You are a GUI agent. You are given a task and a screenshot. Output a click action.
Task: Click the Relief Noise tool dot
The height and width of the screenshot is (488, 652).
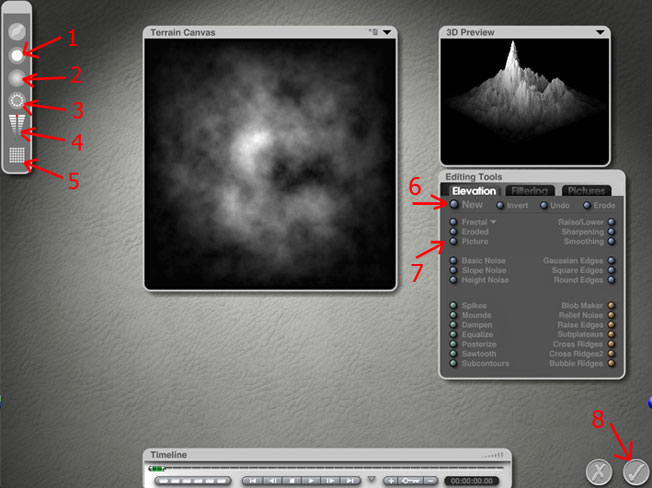612,315
